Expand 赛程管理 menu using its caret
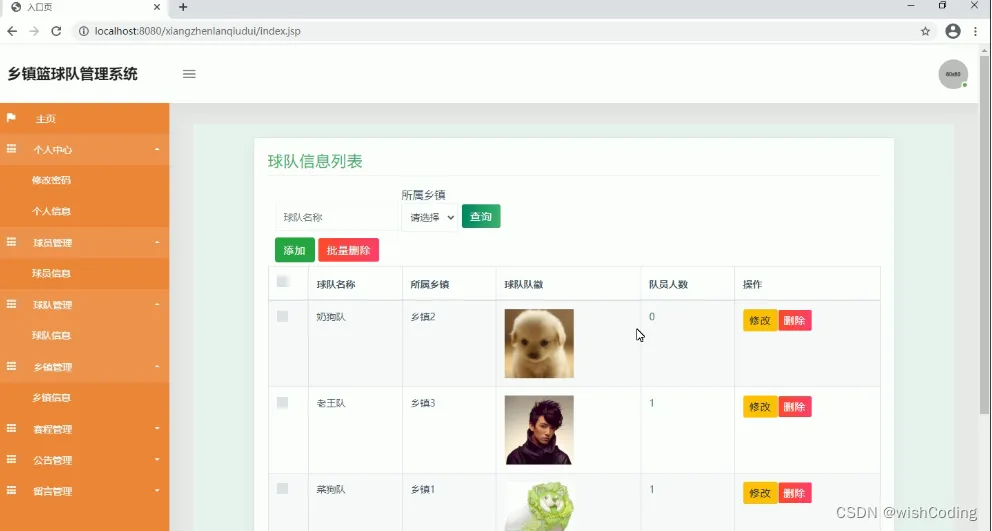This screenshot has width=992, height=531. (x=157, y=428)
